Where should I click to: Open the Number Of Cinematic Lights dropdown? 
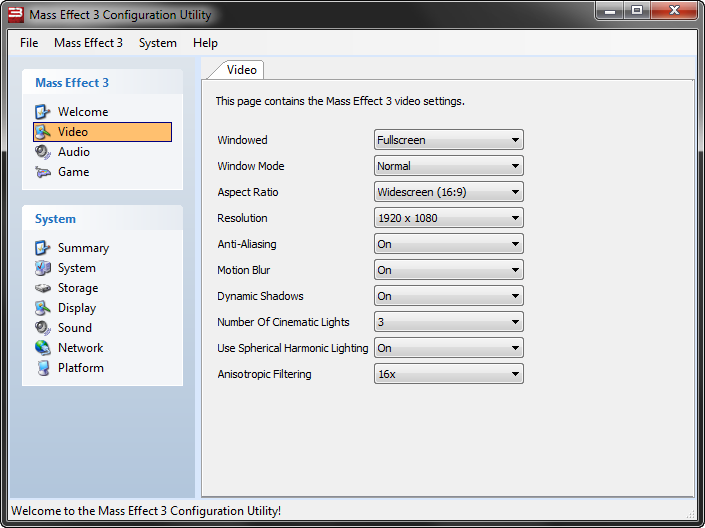(449, 322)
